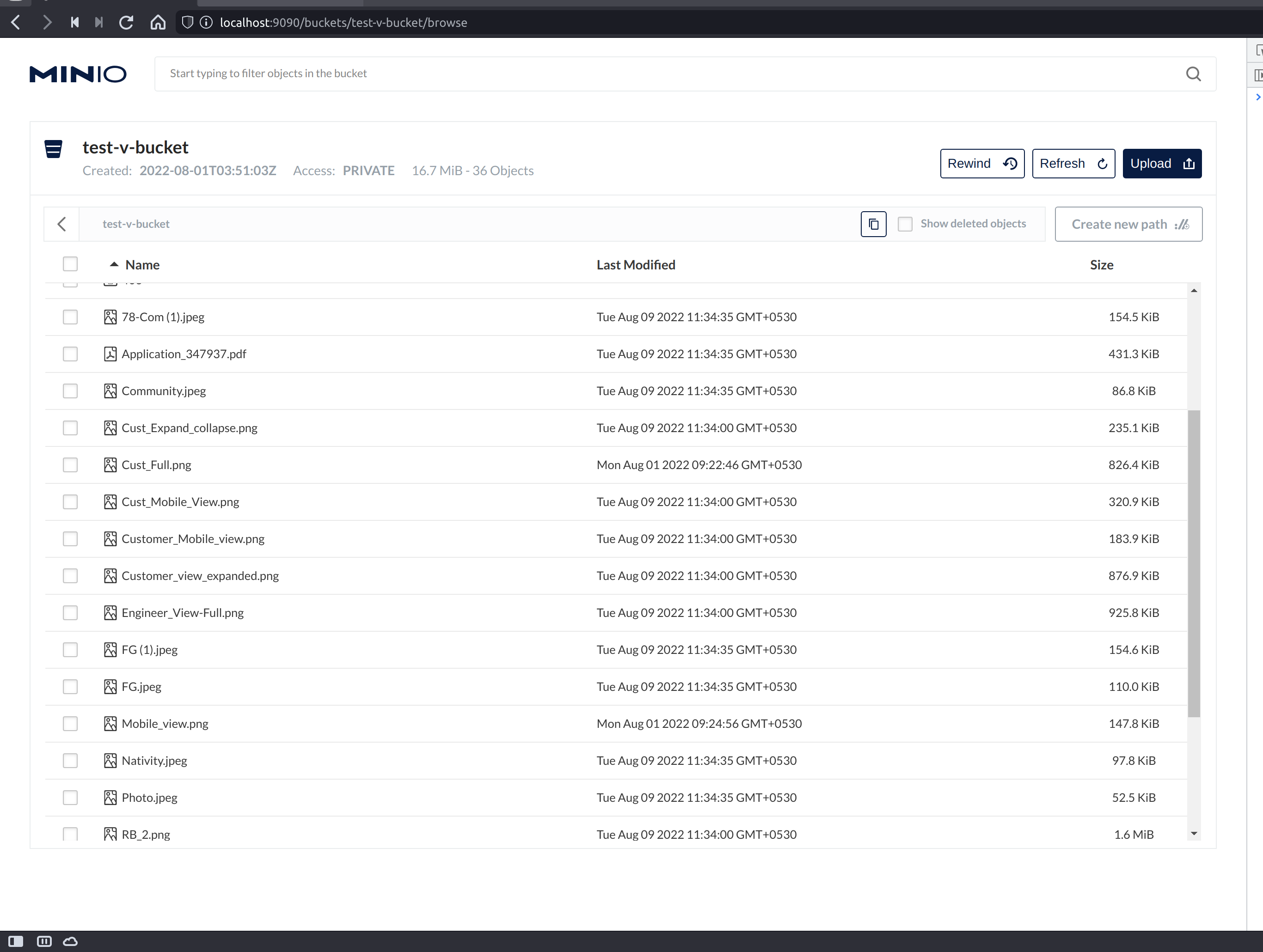Enable Show deleted objects checkbox
Screen dimensions: 1263x952
point(904,224)
